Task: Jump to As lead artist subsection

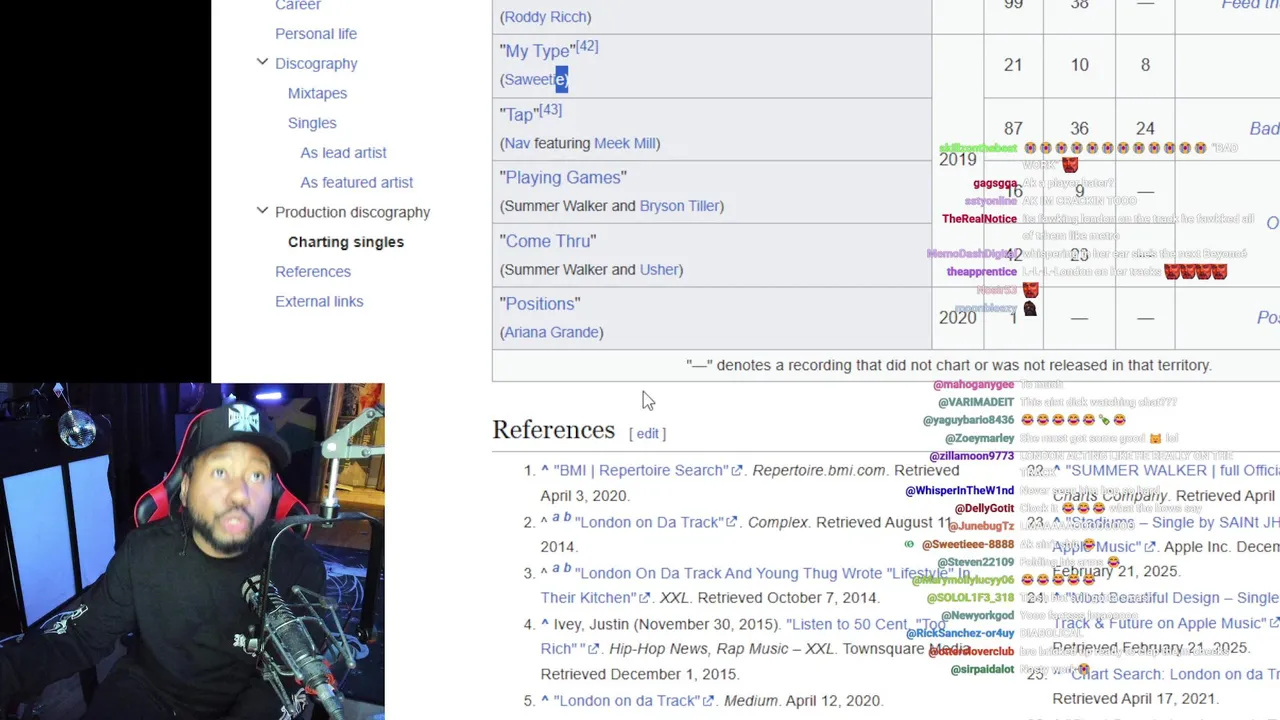Action: pyautogui.click(x=343, y=152)
